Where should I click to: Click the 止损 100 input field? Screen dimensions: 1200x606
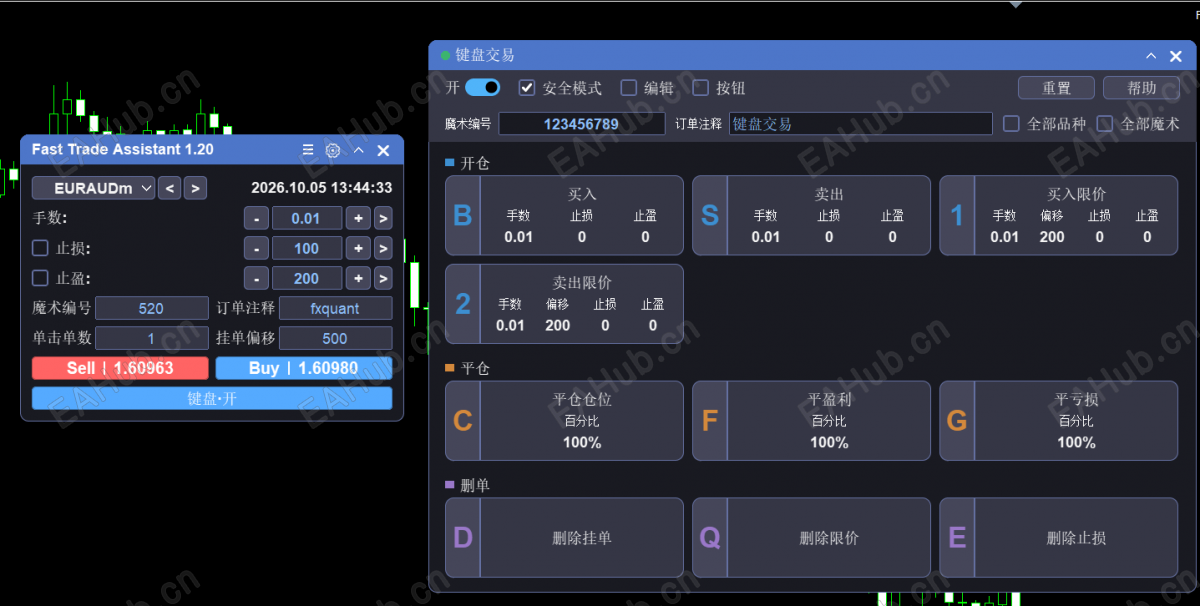[307, 248]
